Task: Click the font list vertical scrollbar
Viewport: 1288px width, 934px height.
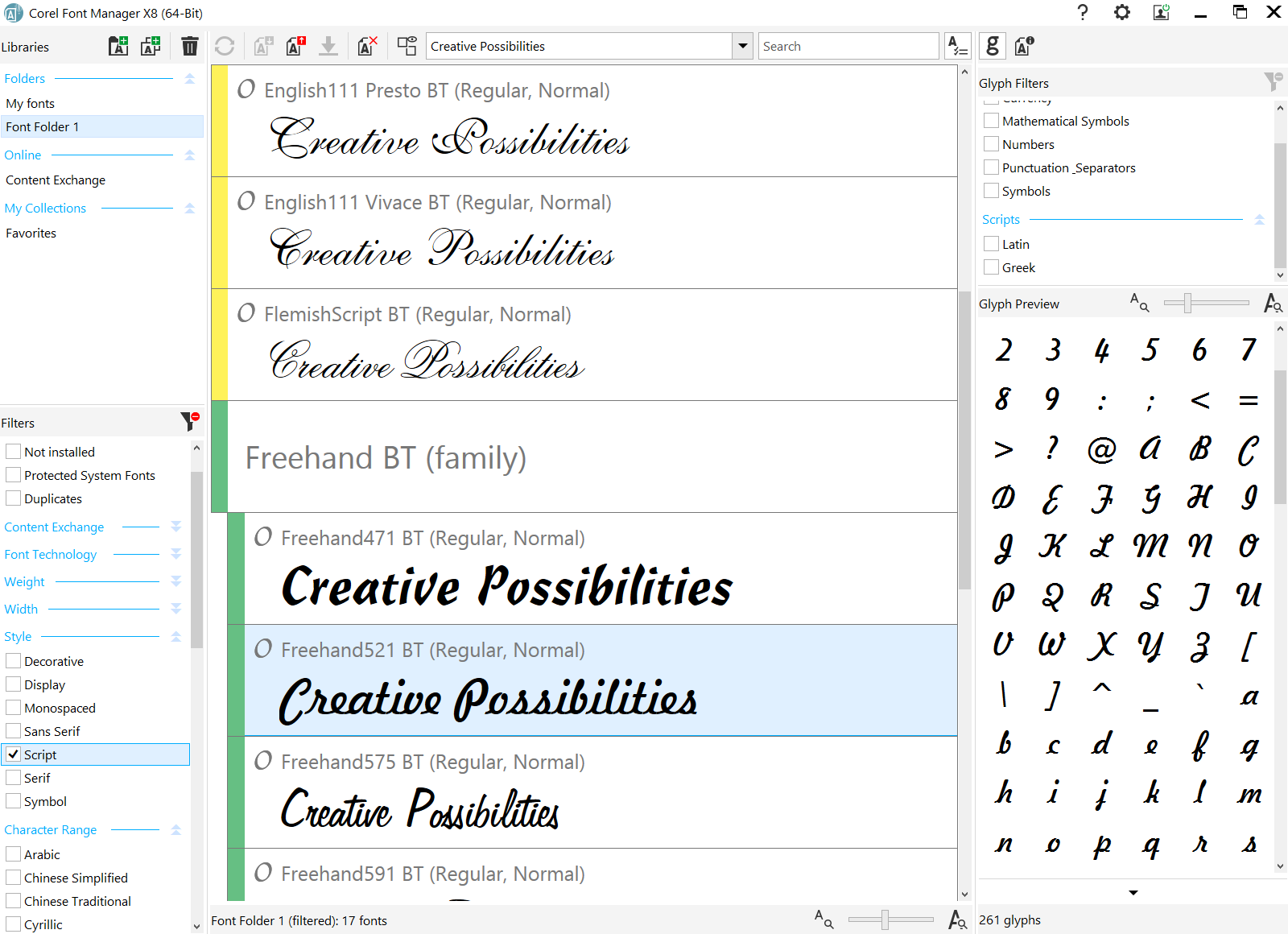Action: [964, 439]
